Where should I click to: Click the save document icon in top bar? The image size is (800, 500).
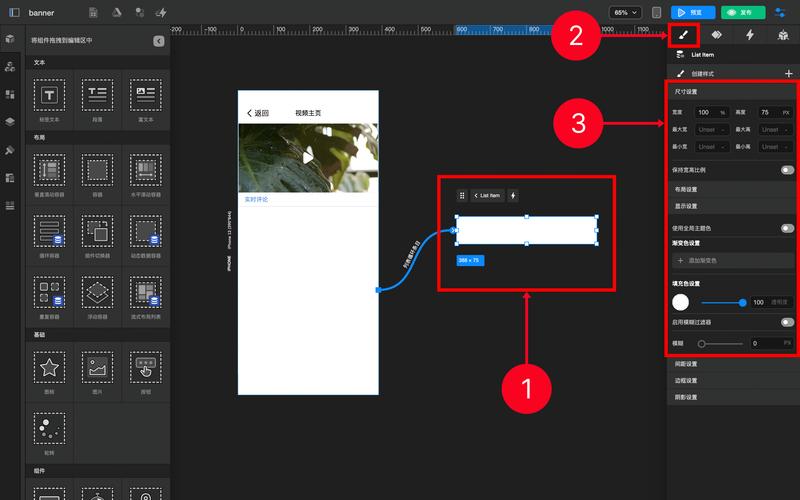(x=93, y=12)
